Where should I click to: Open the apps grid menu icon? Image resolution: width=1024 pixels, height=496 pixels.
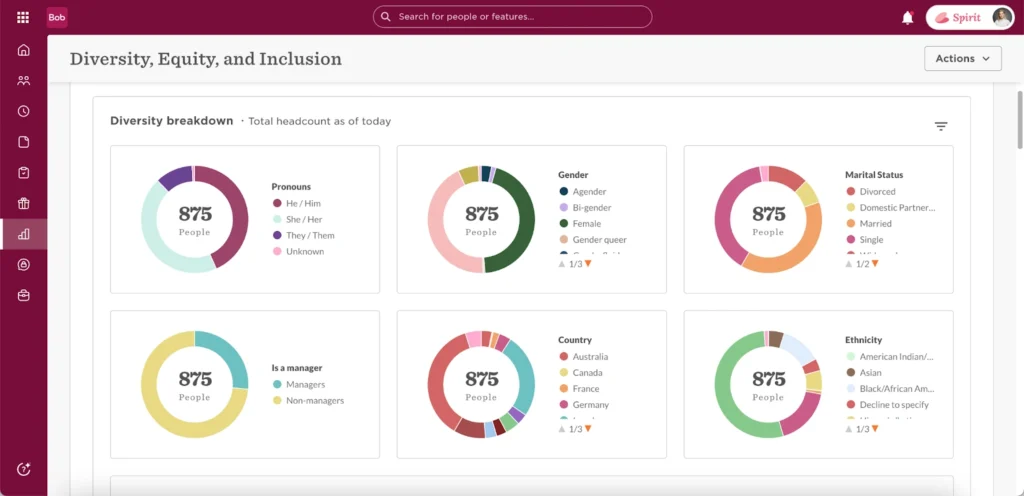[x=23, y=17]
